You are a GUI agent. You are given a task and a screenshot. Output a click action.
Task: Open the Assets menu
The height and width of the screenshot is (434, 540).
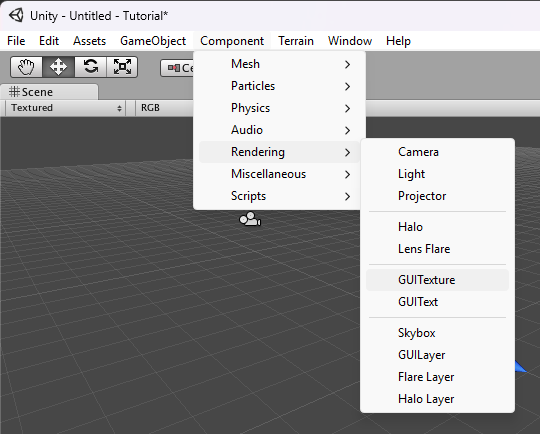(x=89, y=41)
